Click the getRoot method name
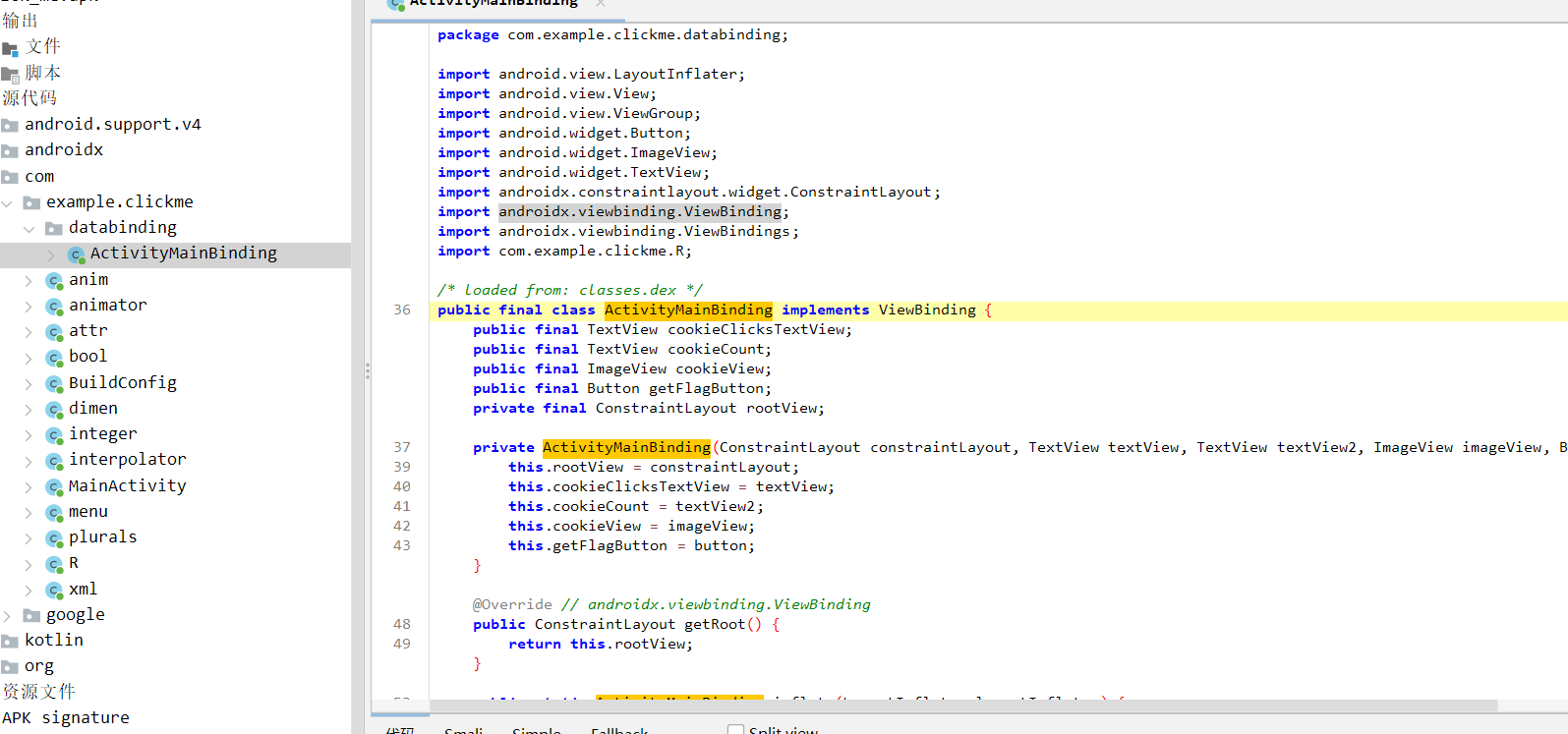 point(715,625)
